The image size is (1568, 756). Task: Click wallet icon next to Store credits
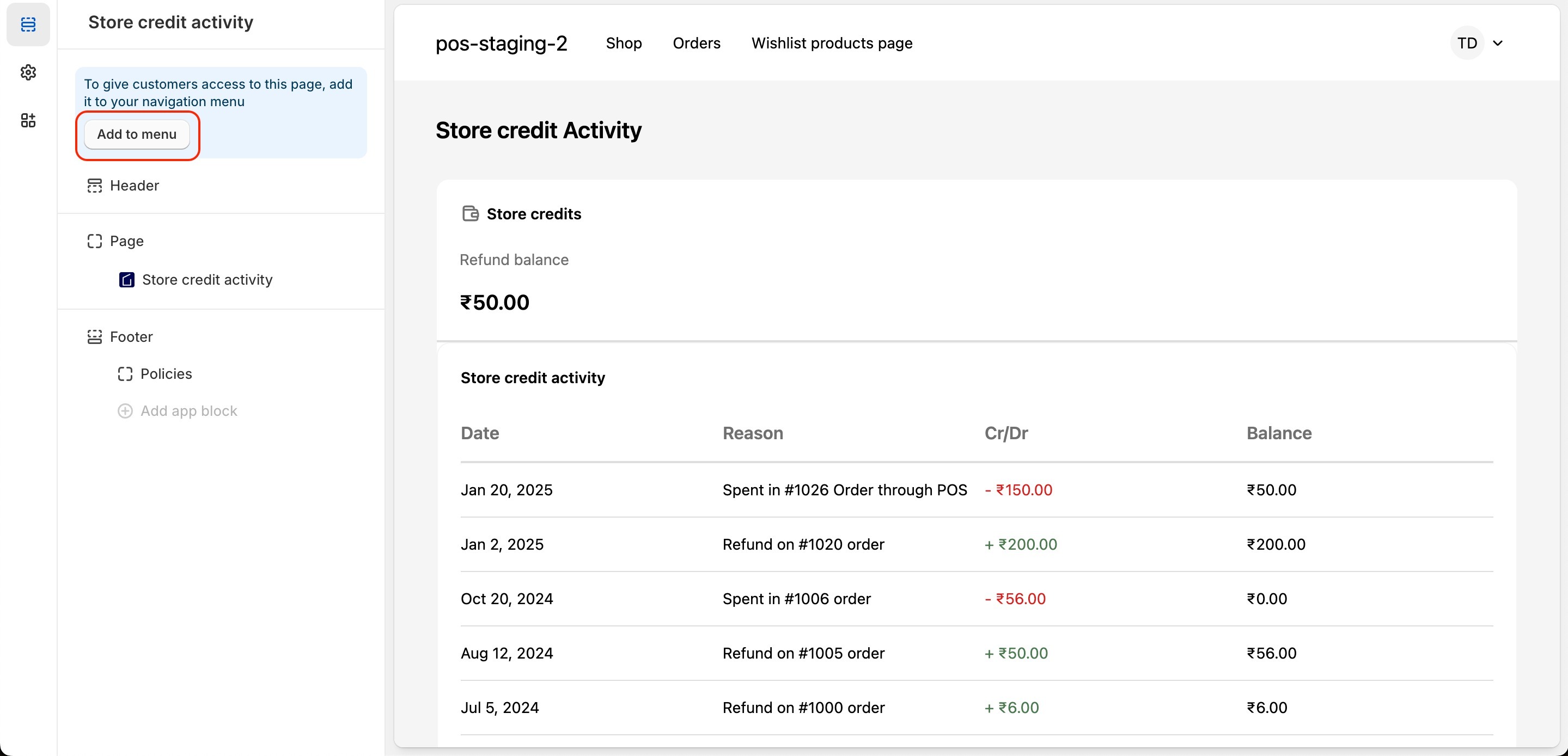tap(470, 213)
